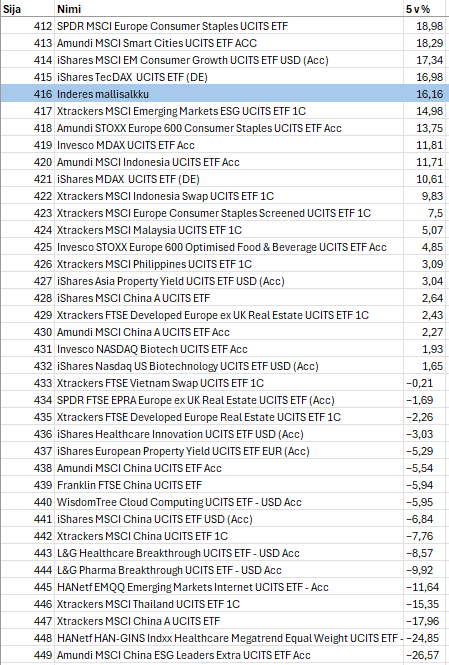Screen dimensions: 449x665
Task: Select Invesco MDAX UCITS ETF Acc cell
Action: 229,145
